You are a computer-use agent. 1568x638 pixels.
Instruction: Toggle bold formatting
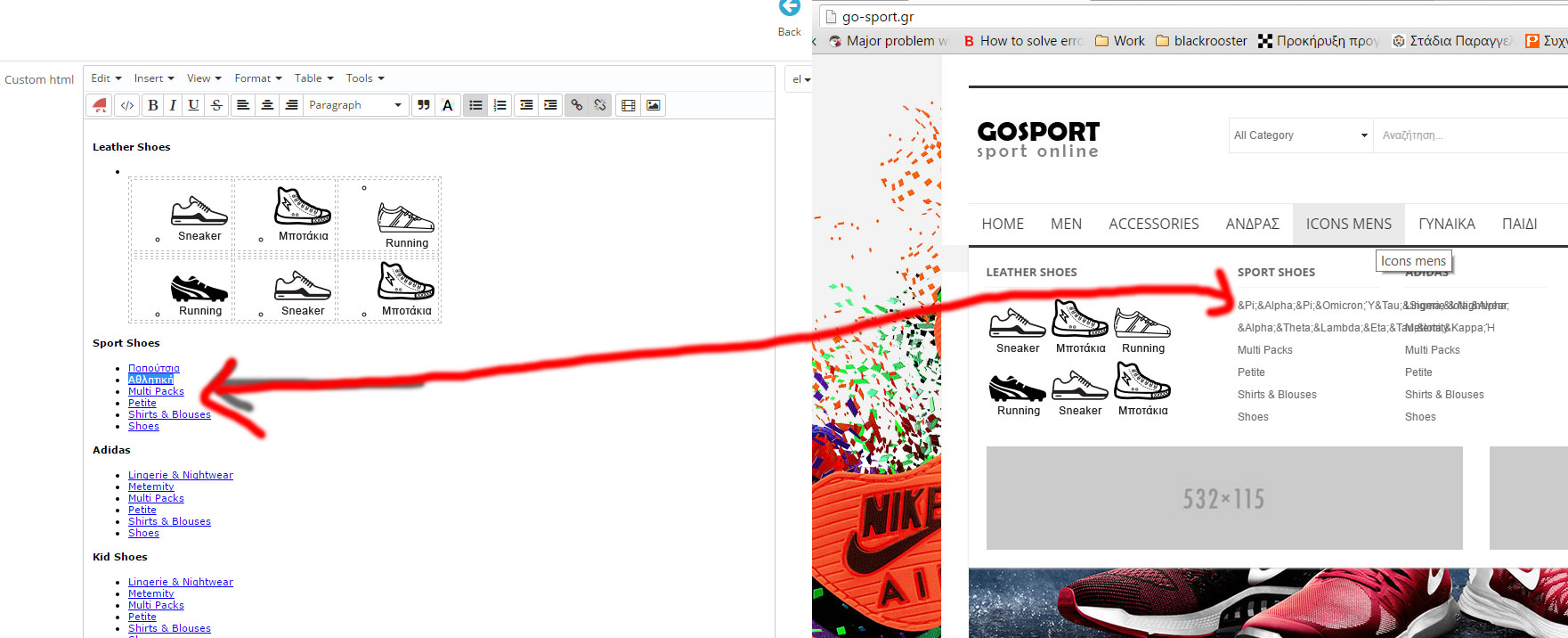point(153,105)
